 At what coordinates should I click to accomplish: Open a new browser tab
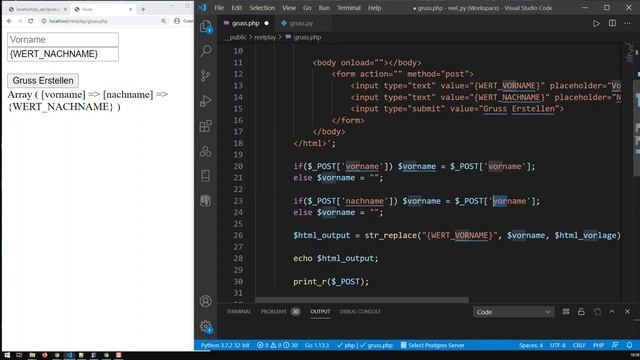pyautogui.click(x=143, y=9)
